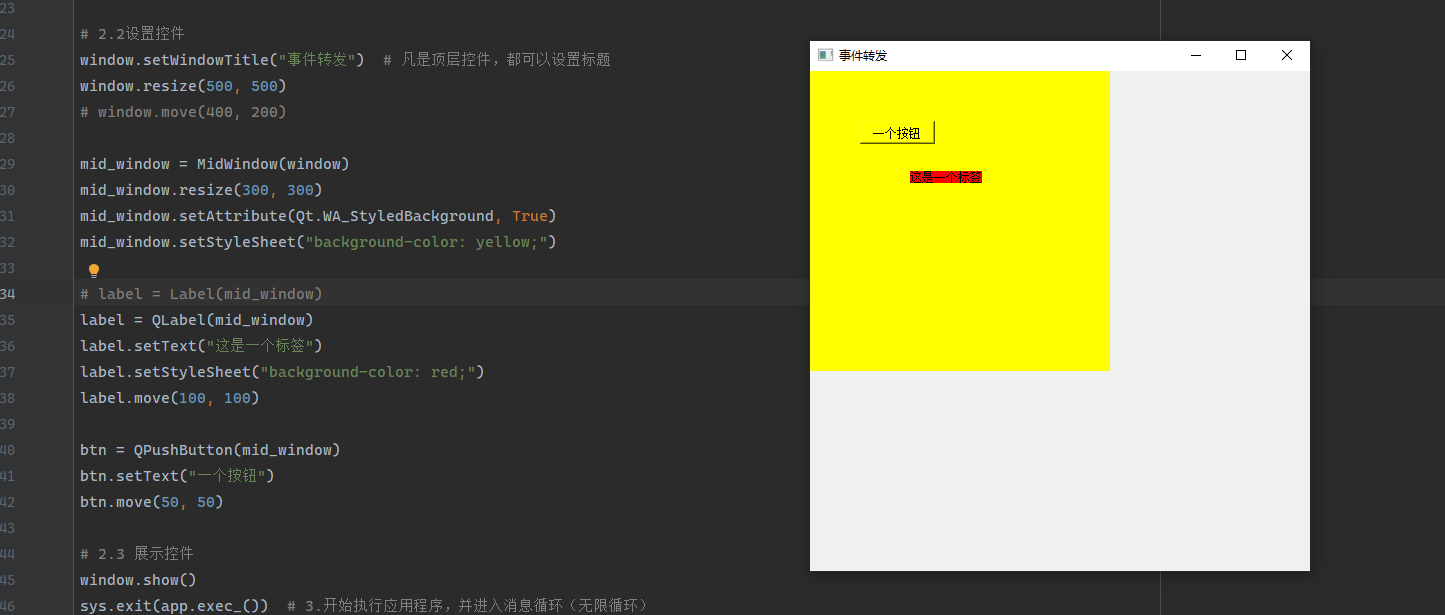Click the btn.setText("一个按钮") line
The image size is (1445, 615).
(177, 476)
